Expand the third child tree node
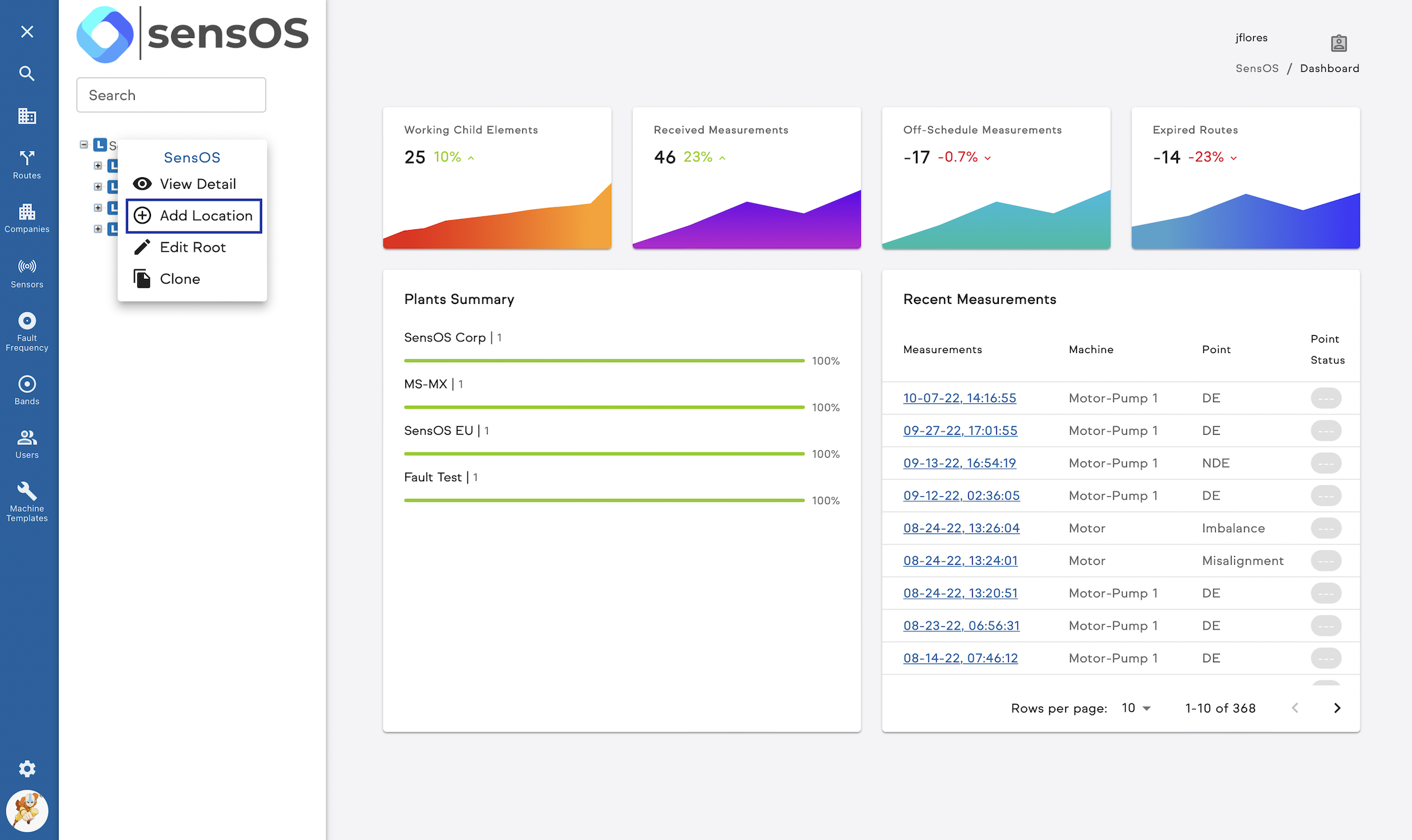The height and width of the screenshot is (840, 1412). [97, 208]
